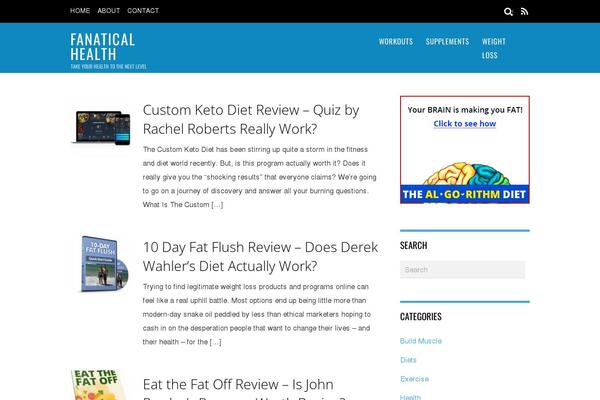This screenshot has width=600, height=400.
Task: Open the search icon in top bar
Action: 508,11
